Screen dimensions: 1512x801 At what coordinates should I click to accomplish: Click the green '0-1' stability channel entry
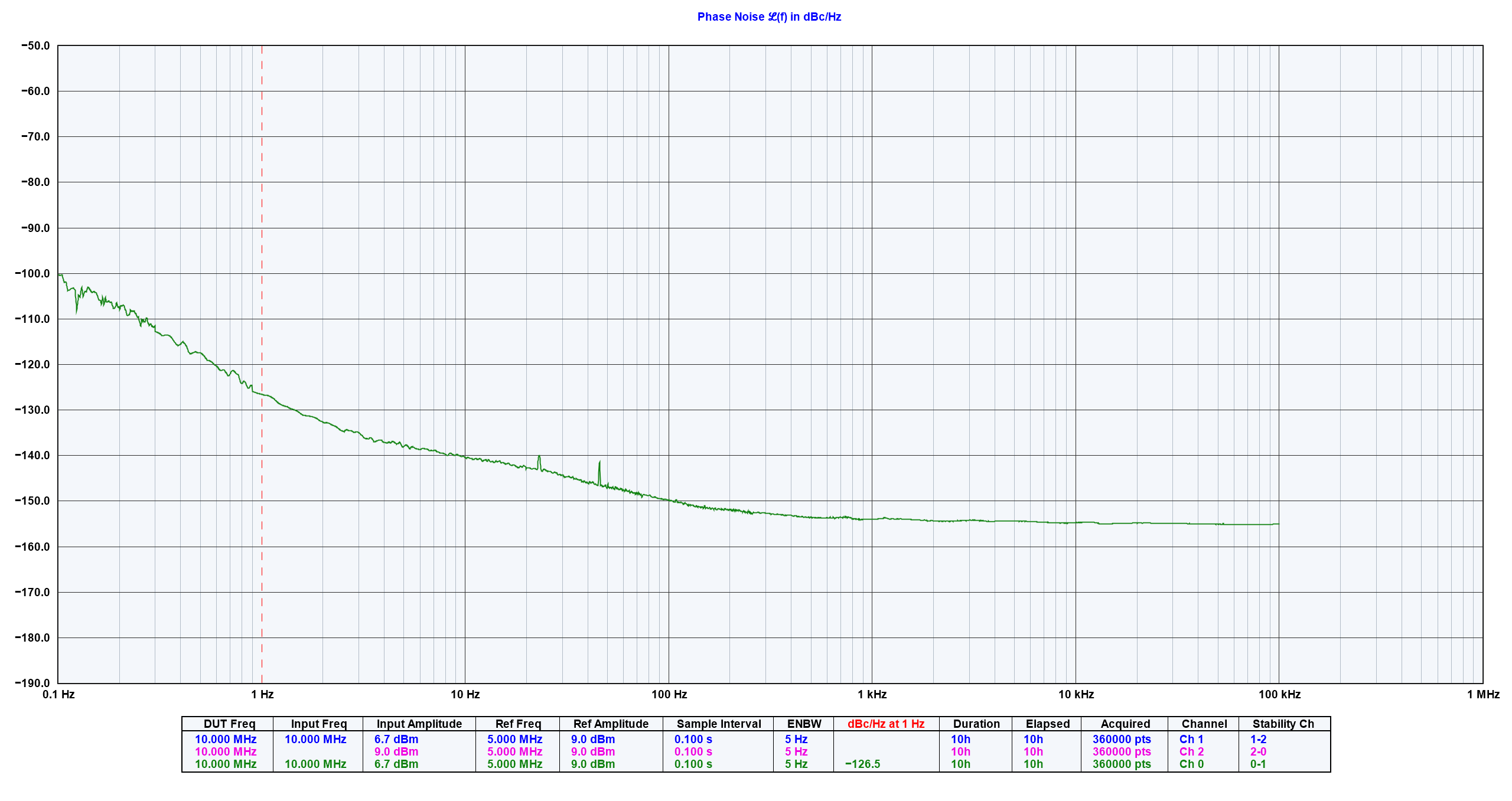(1257, 764)
